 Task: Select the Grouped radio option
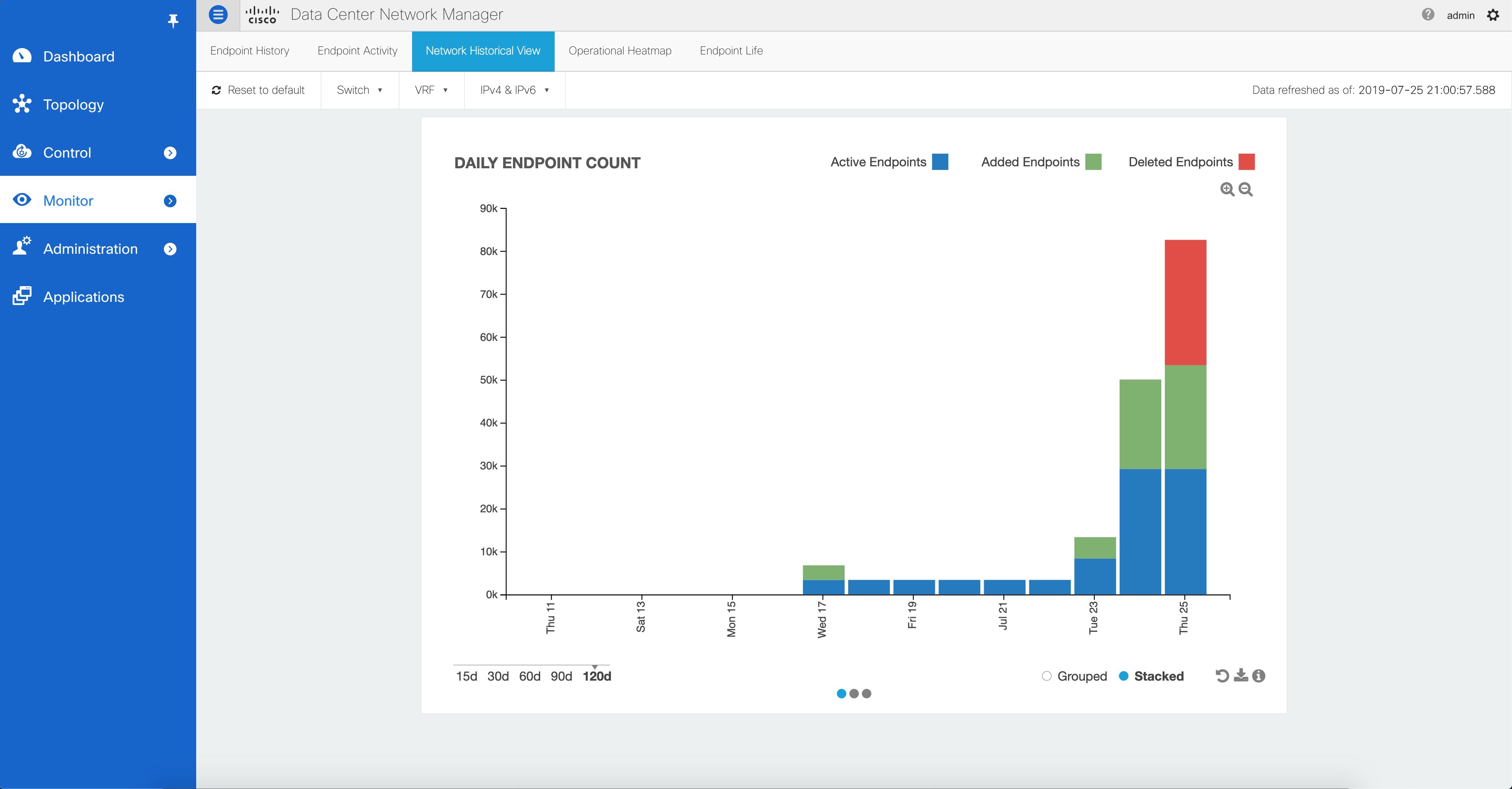[1047, 676]
